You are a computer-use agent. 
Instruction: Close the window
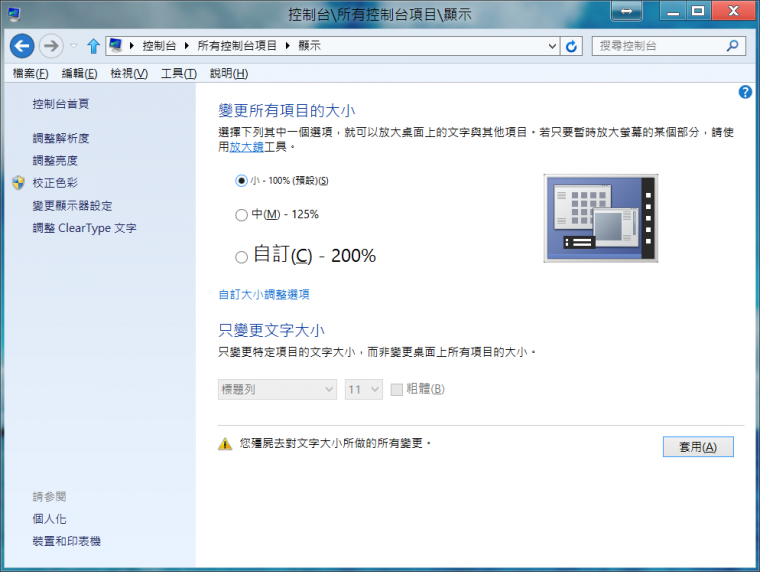(733, 11)
